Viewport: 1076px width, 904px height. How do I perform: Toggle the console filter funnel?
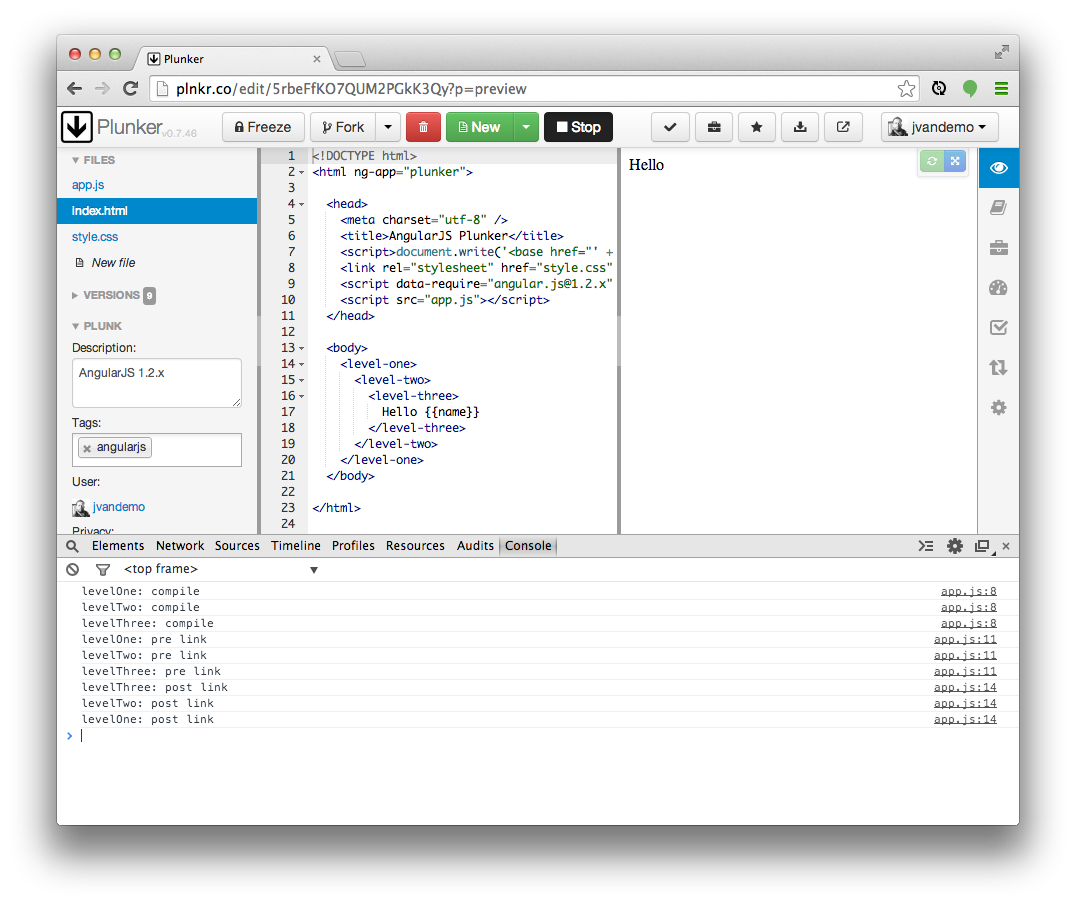[x=102, y=569]
